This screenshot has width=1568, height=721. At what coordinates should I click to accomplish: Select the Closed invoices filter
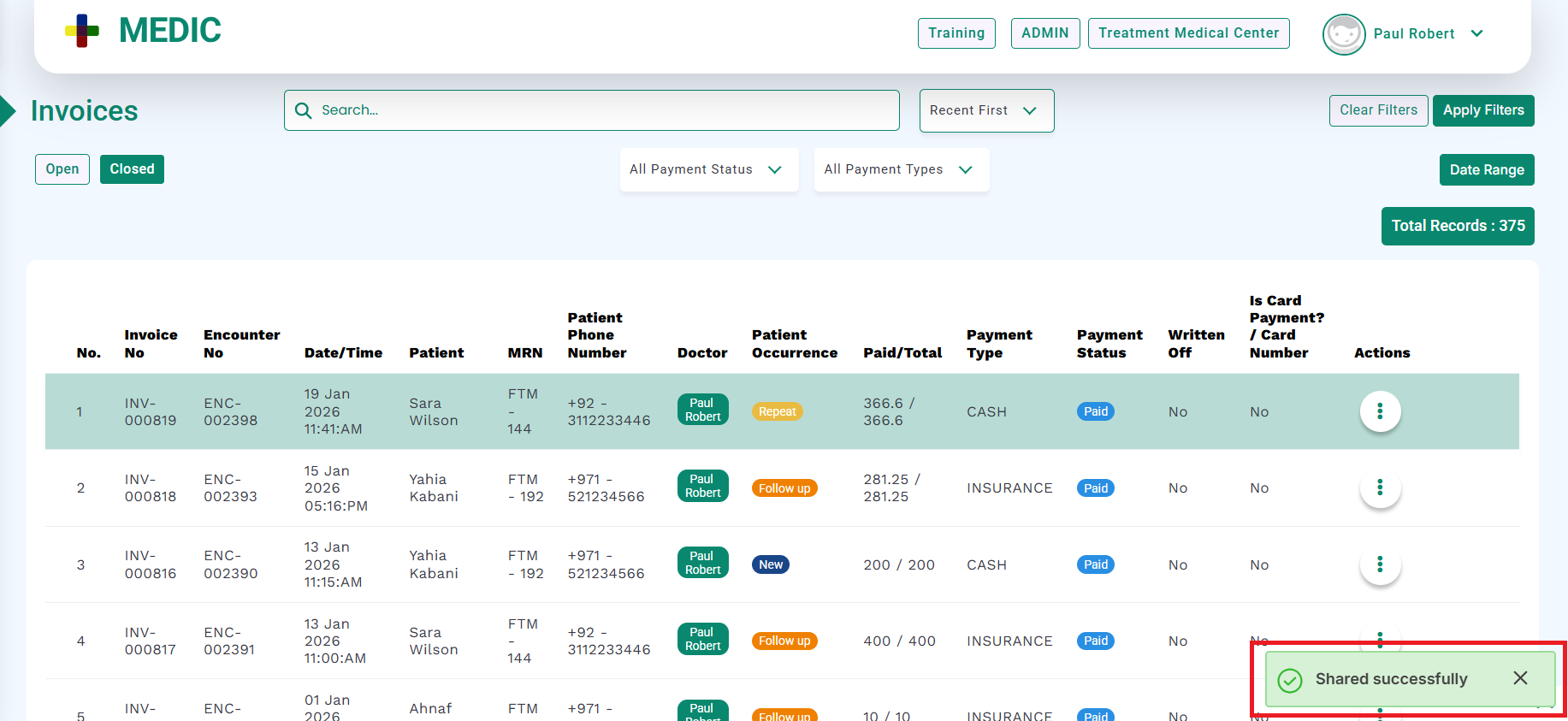(x=132, y=169)
